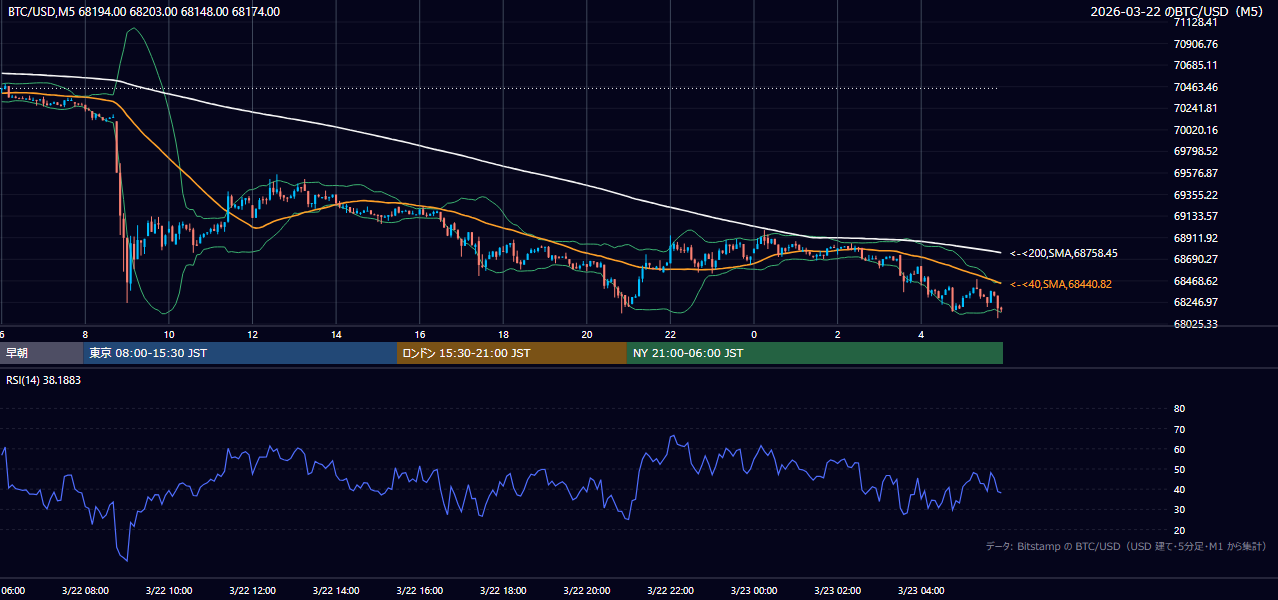Image resolution: width=1278 pixels, height=600 pixels.
Task: Click price axis value 68468.62
Action: click(1196, 281)
